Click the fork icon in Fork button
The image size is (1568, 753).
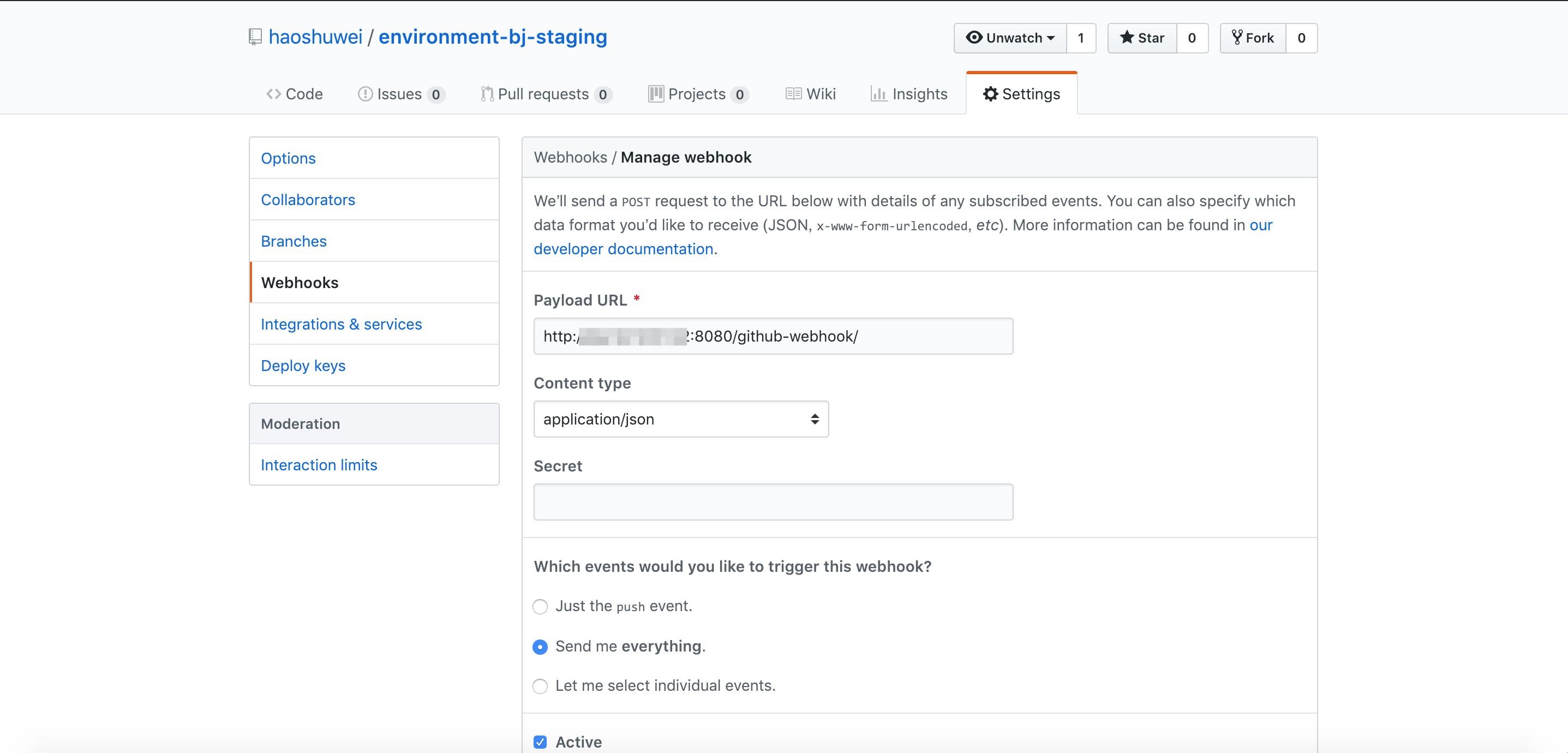(1237, 37)
